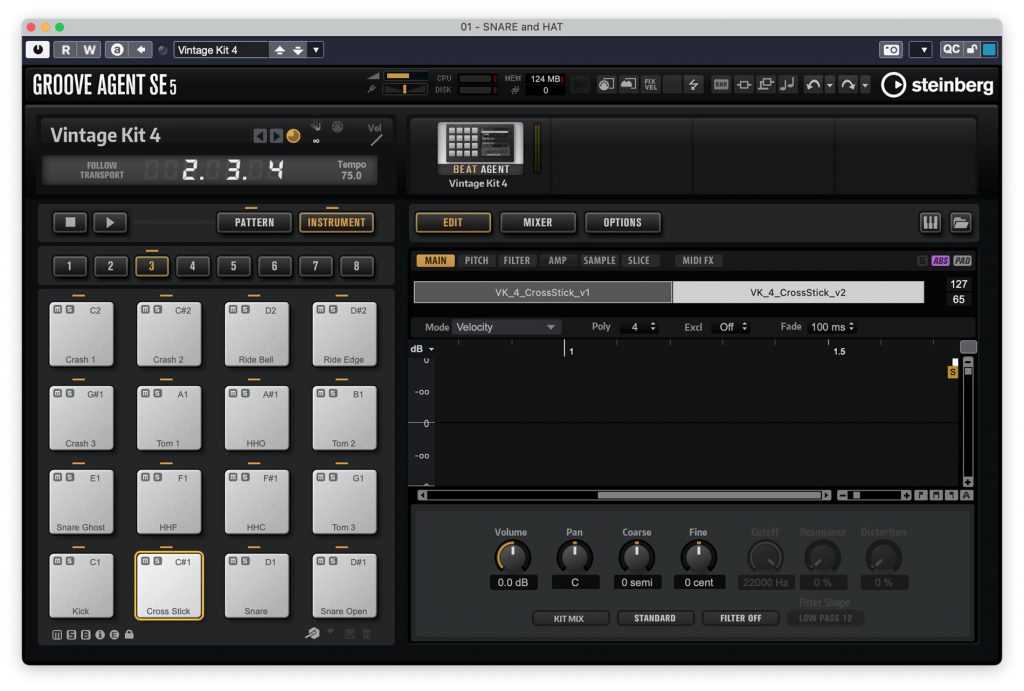Open the plug-in snapshot camera icon
The image size is (1024, 691).
891,50
